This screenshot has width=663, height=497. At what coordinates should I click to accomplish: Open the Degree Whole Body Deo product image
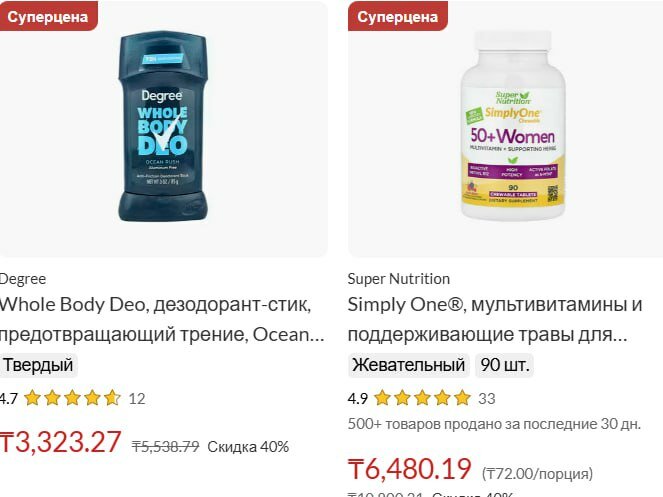163,127
